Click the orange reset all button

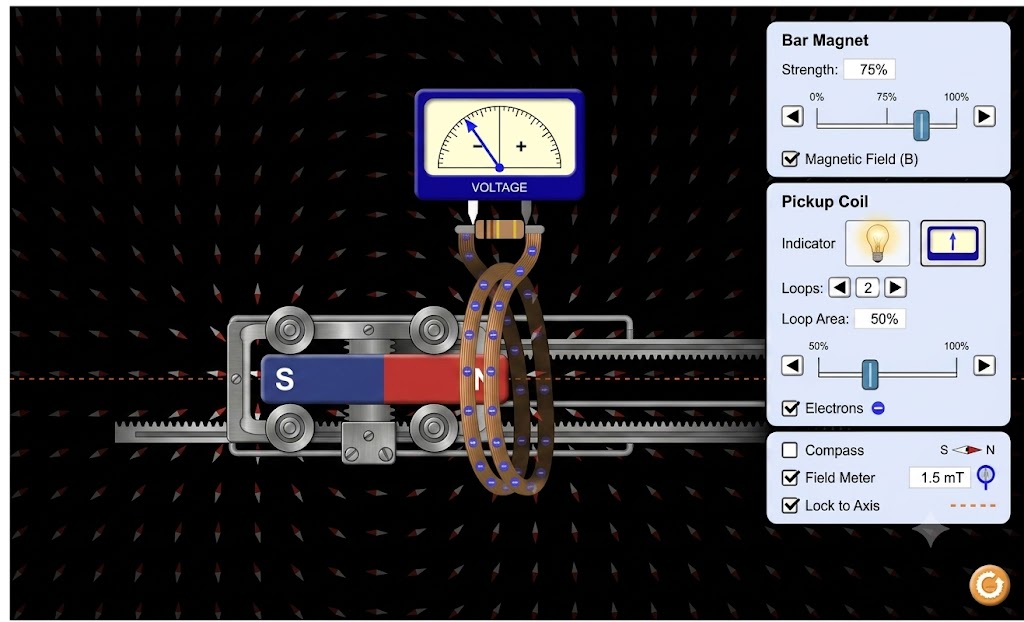tap(989, 583)
